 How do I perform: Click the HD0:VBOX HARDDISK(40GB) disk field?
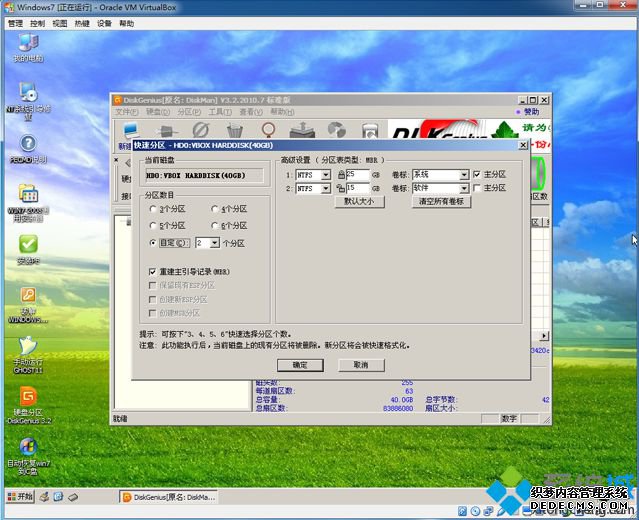(x=204, y=176)
